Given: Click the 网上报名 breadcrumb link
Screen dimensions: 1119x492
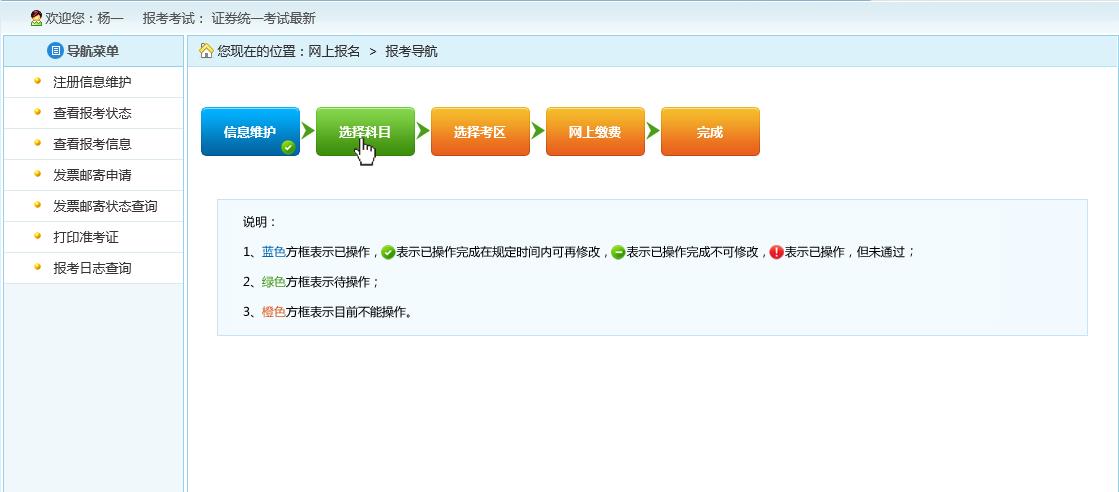Looking at the screenshot, I should tap(334, 51).
